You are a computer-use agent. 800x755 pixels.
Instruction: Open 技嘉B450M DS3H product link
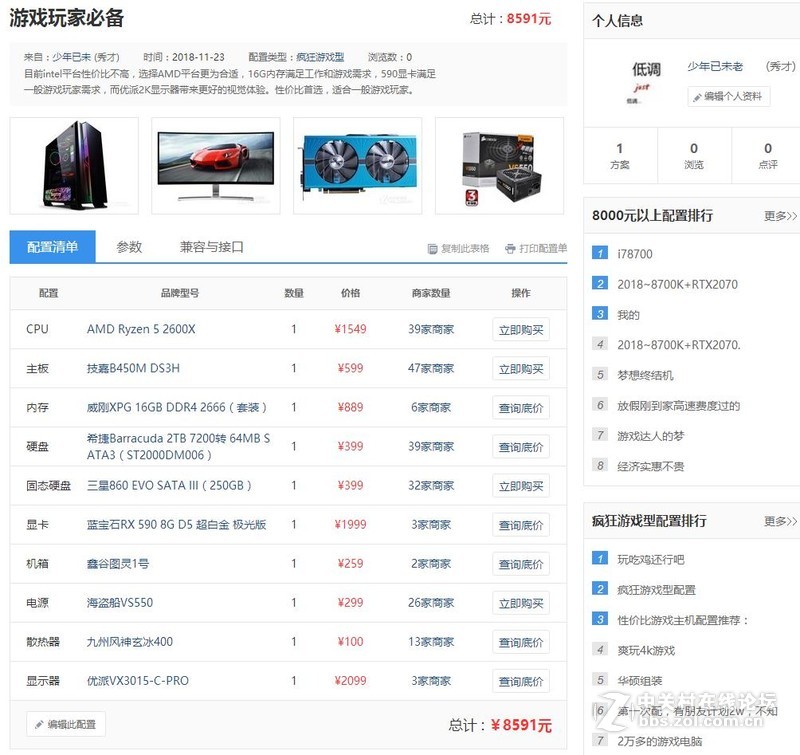[x=133, y=368]
